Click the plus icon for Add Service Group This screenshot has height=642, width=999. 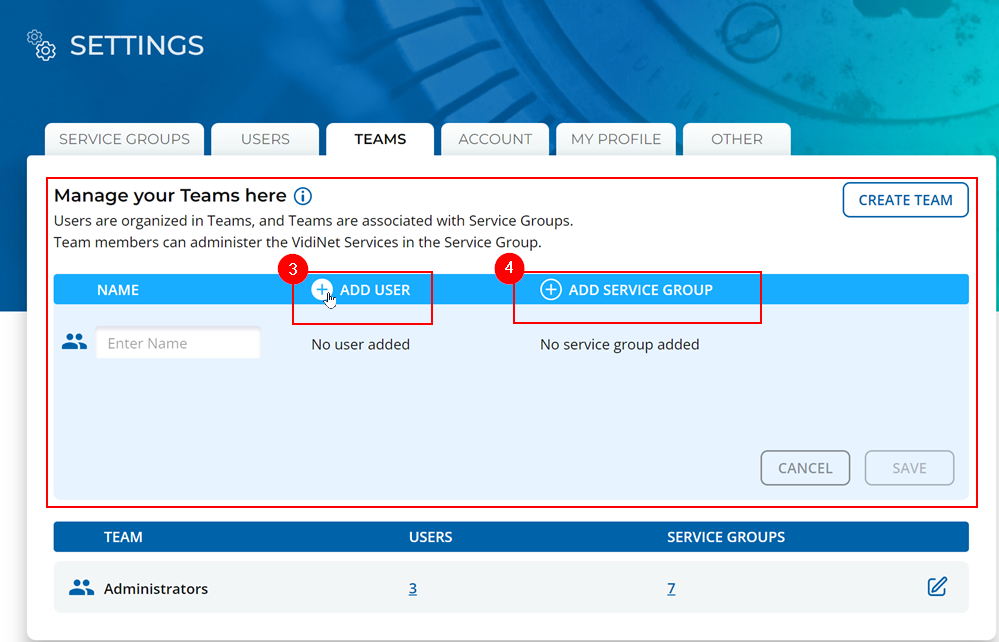tap(550, 290)
